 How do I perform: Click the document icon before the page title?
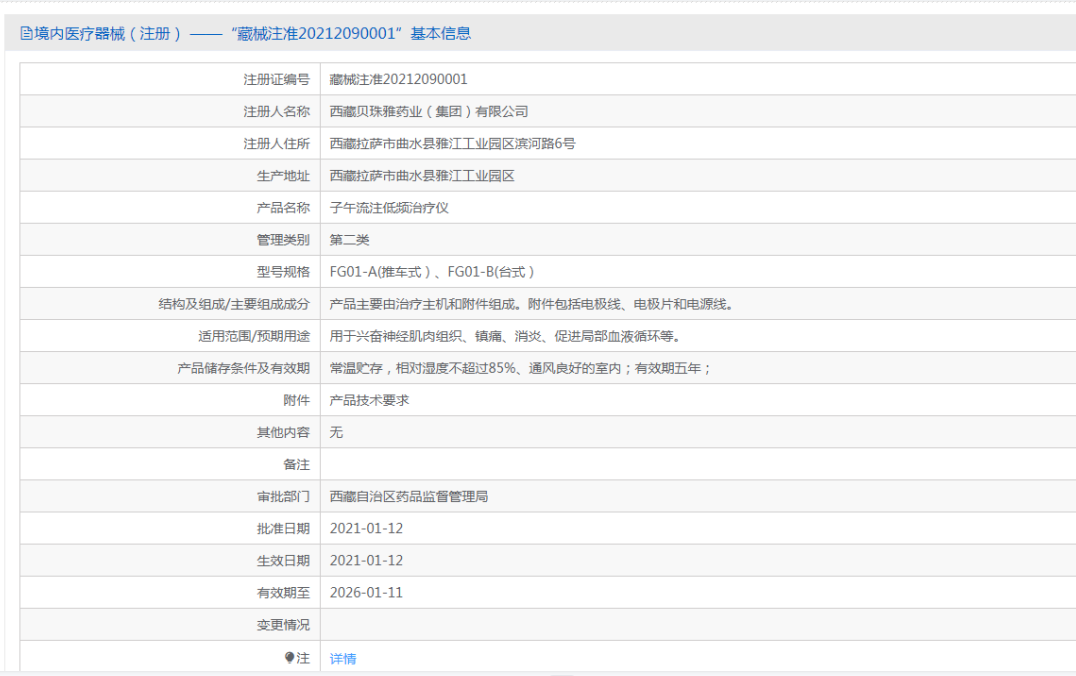[x=26, y=34]
